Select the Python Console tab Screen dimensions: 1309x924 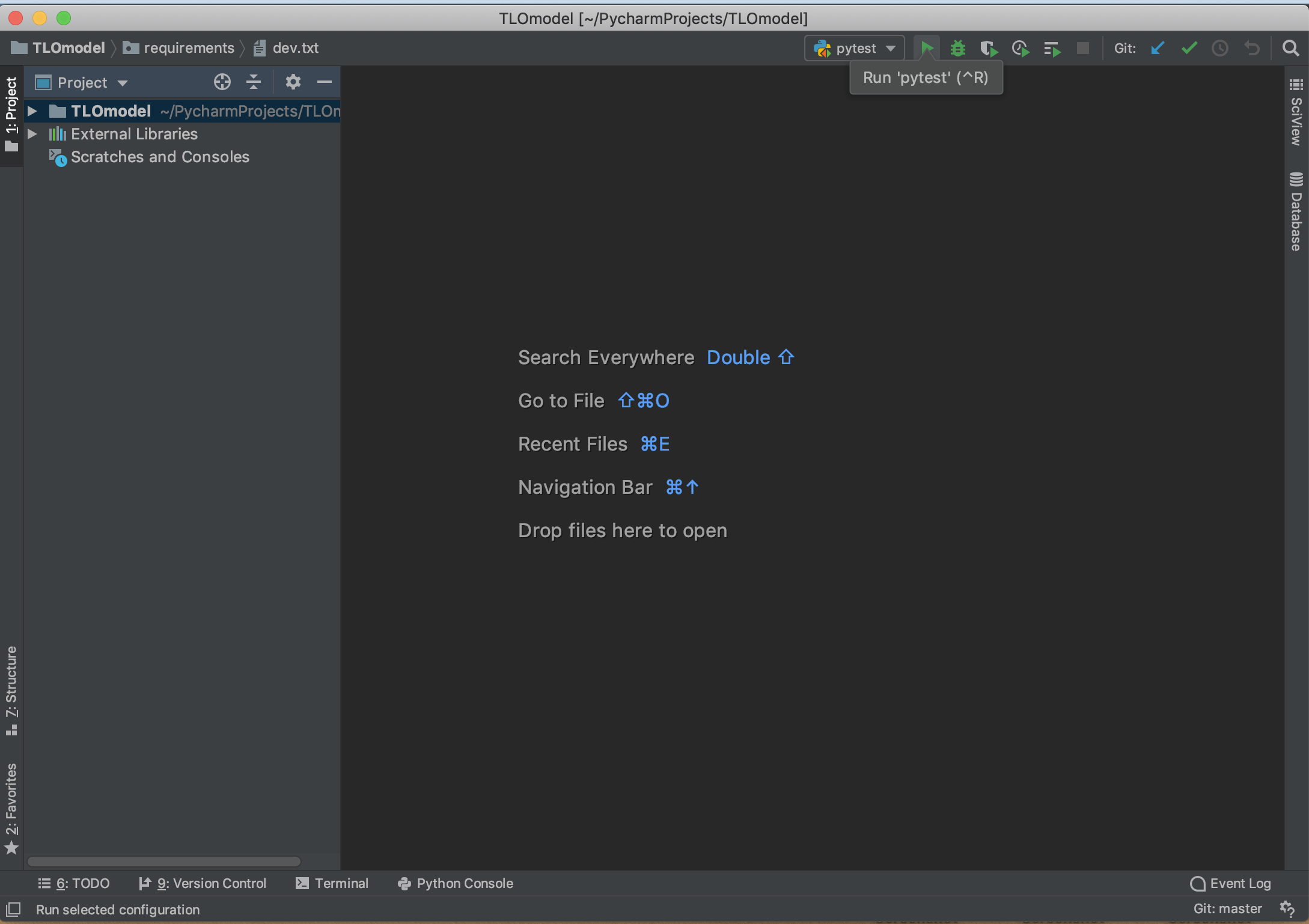click(456, 883)
